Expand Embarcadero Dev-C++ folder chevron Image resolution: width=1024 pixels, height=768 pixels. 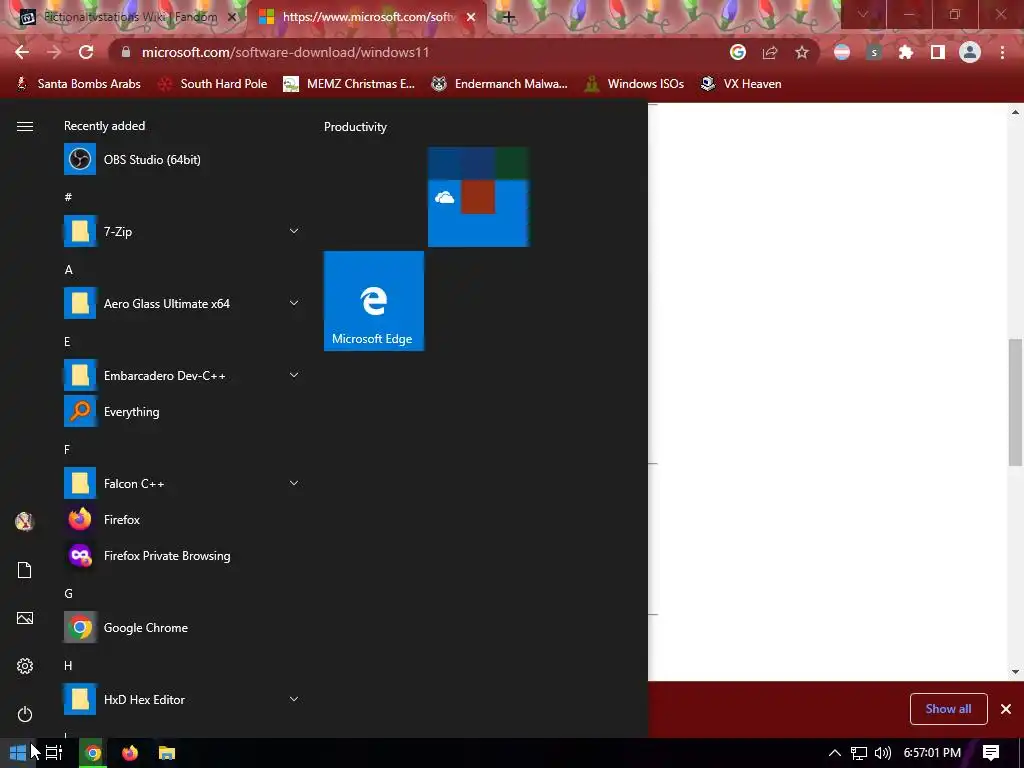pyautogui.click(x=294, y=376)
